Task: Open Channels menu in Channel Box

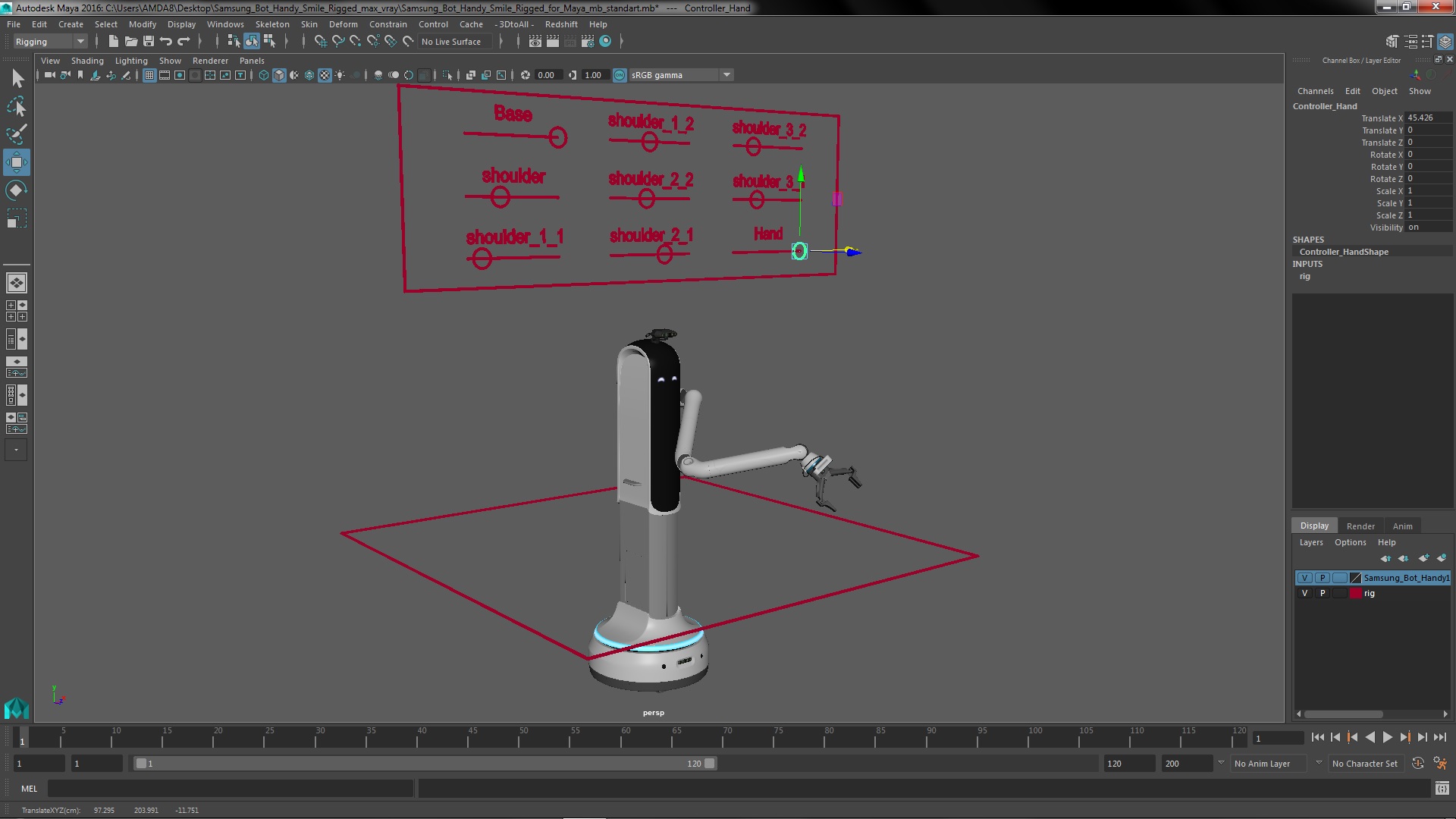Action: point(1315,91)
